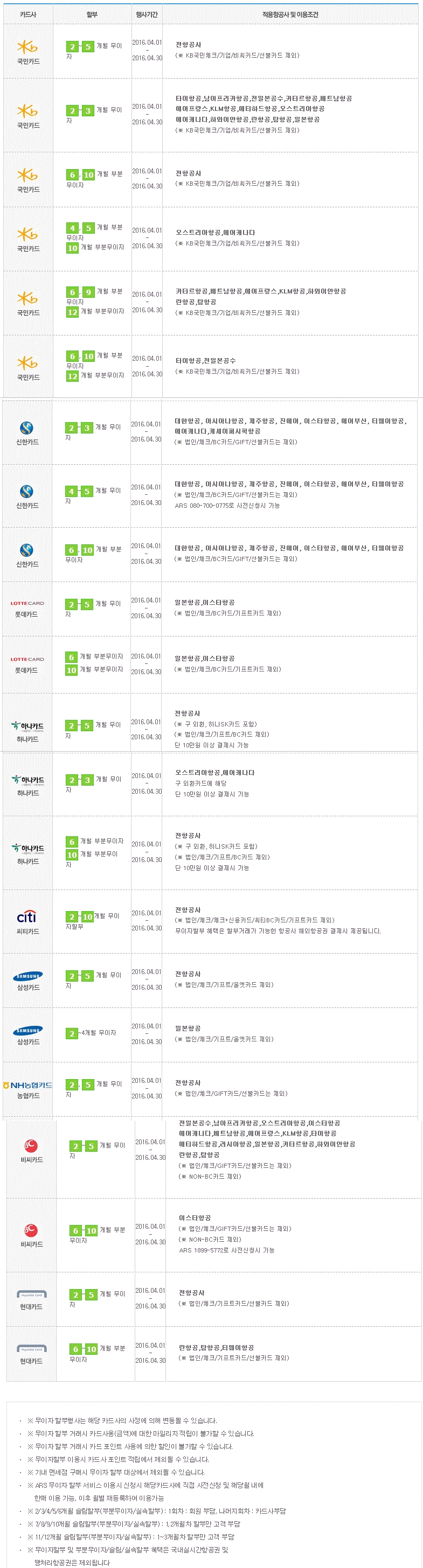
Task: Click the green 2 badge in the 씨티카드 row
Action: [72, 916]
